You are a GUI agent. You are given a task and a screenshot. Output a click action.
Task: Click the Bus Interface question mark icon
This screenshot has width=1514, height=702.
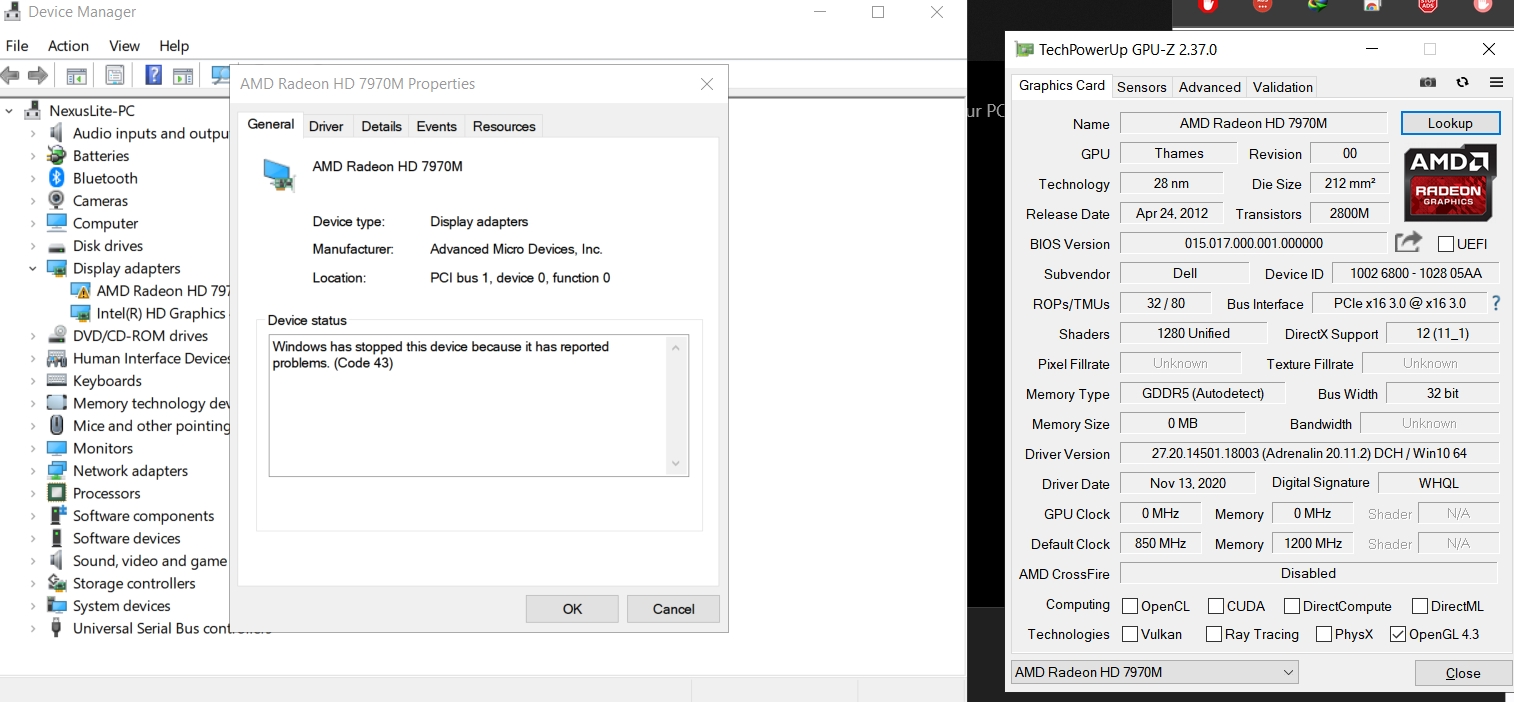[1496, 303]
